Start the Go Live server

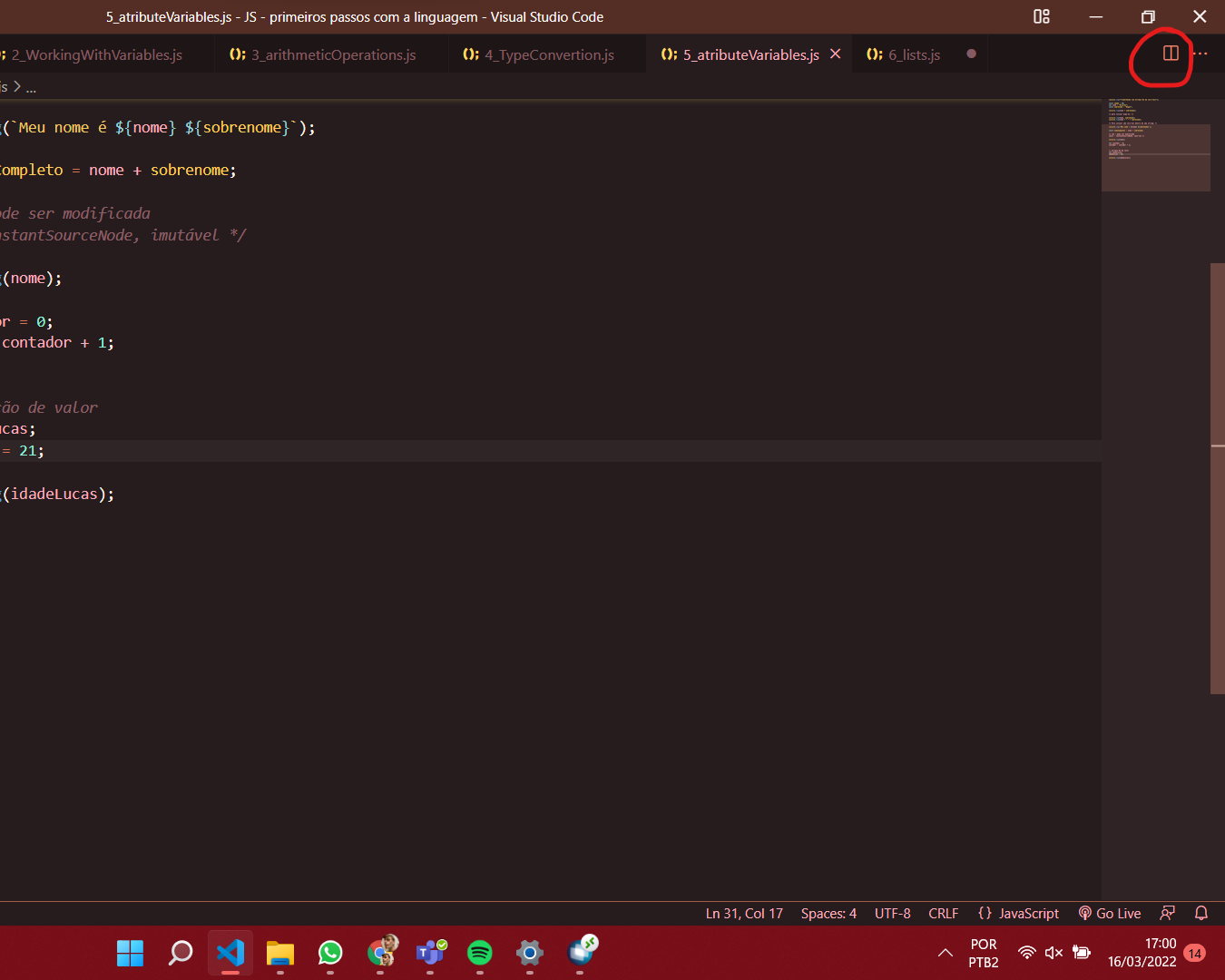tap(1109, 914)
